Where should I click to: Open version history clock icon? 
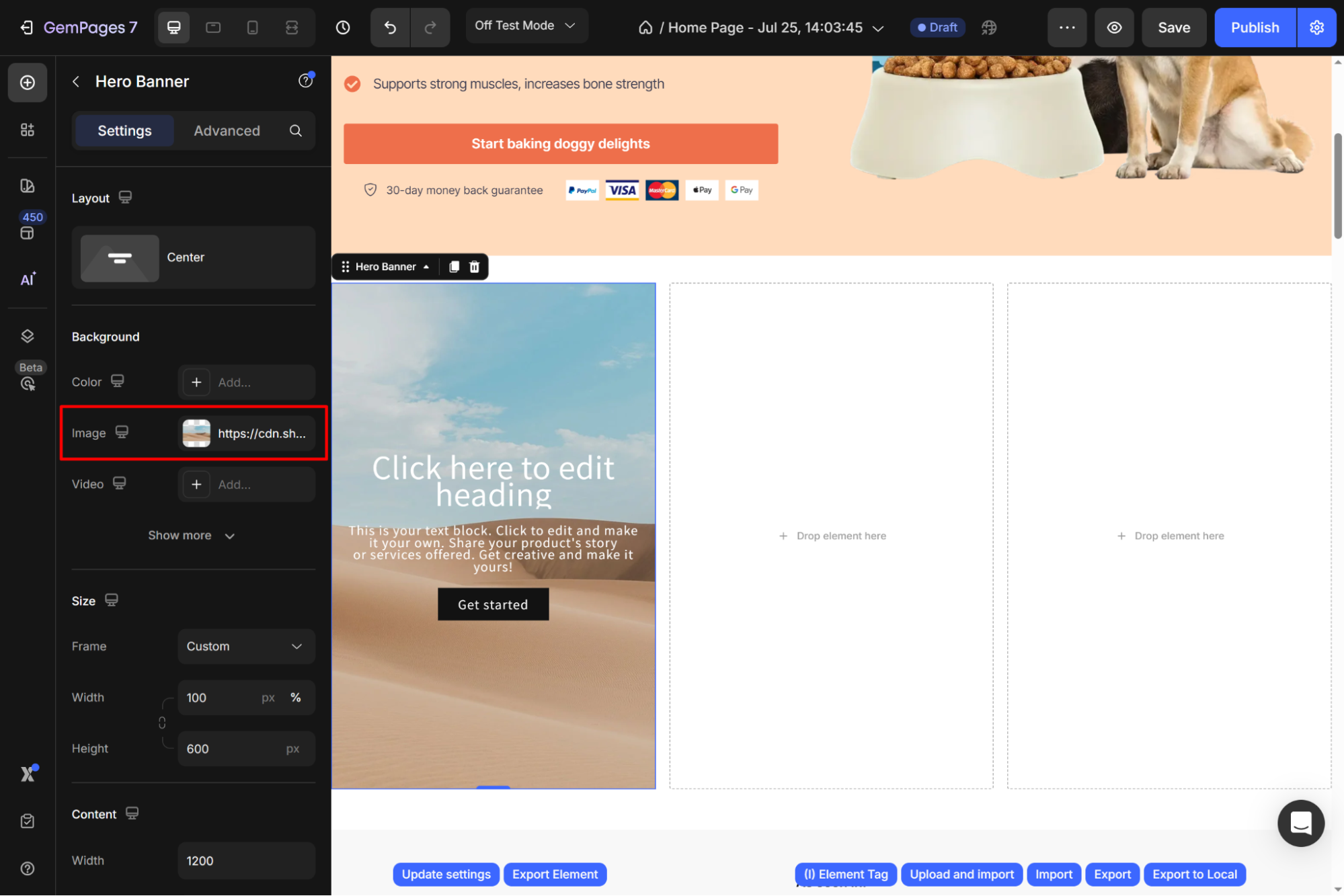(343, 28)
